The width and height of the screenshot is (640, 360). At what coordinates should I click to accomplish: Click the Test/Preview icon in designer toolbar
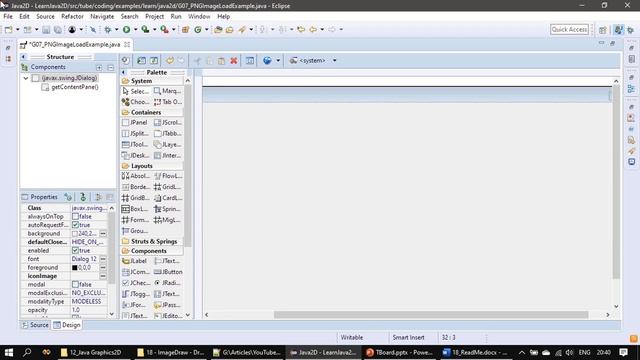125,60
